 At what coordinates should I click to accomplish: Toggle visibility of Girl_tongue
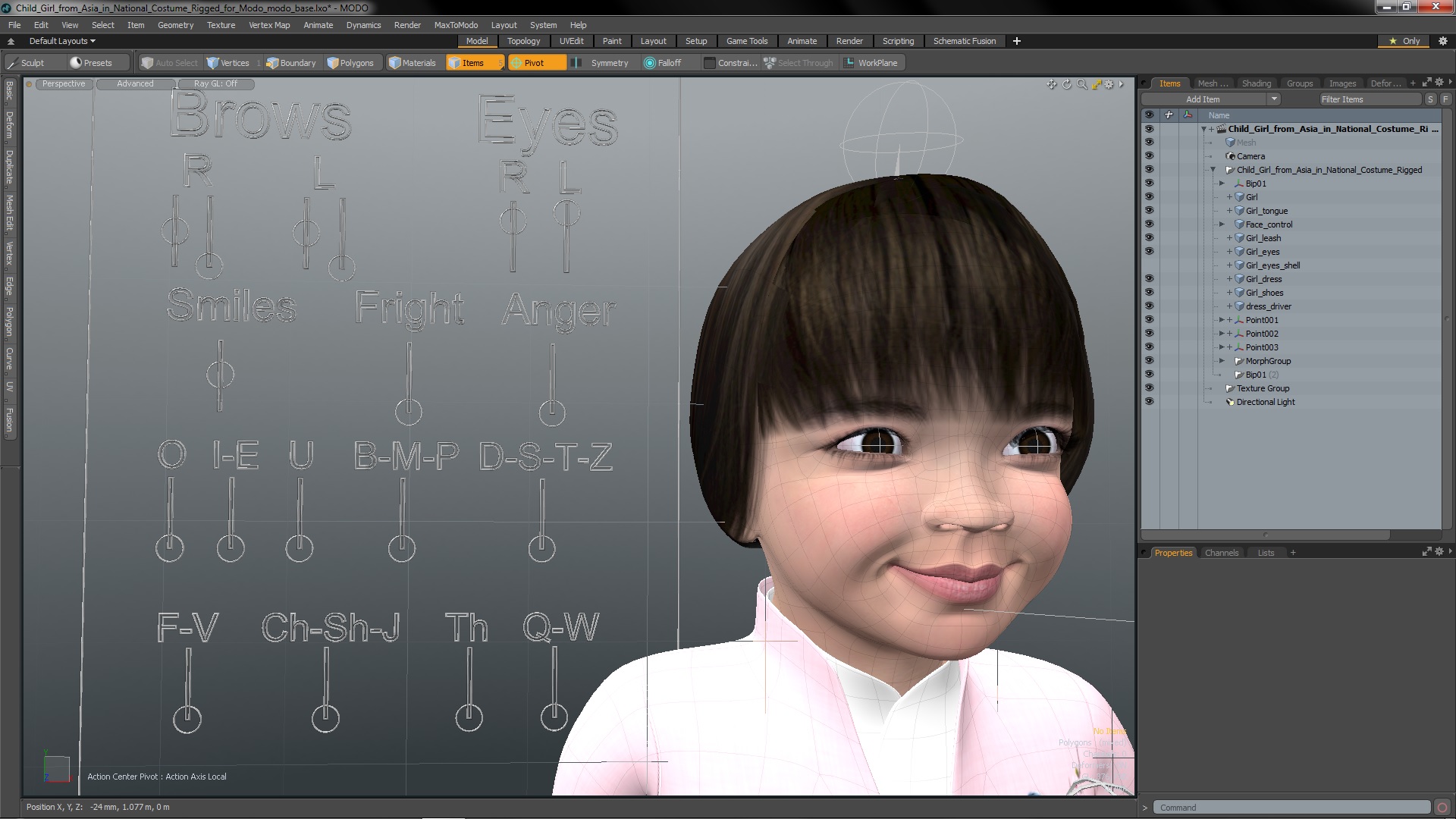tap(1149, 211)
